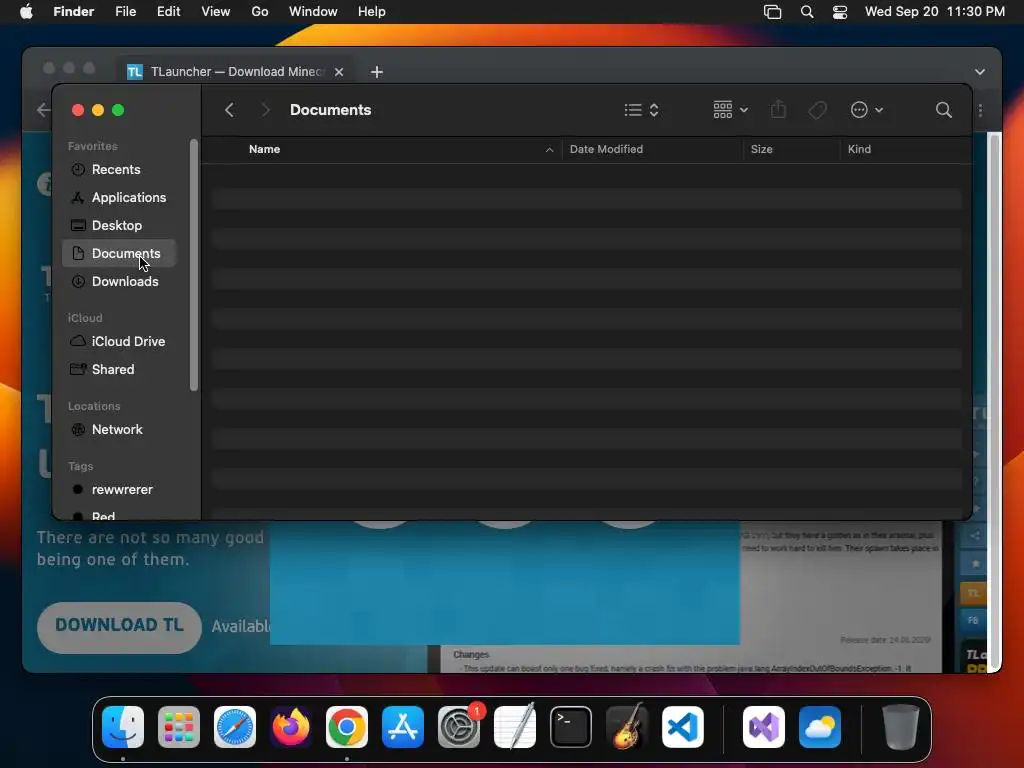Open the Help menu
Viewport: 1024px width, 768px height.
(372, 12)
